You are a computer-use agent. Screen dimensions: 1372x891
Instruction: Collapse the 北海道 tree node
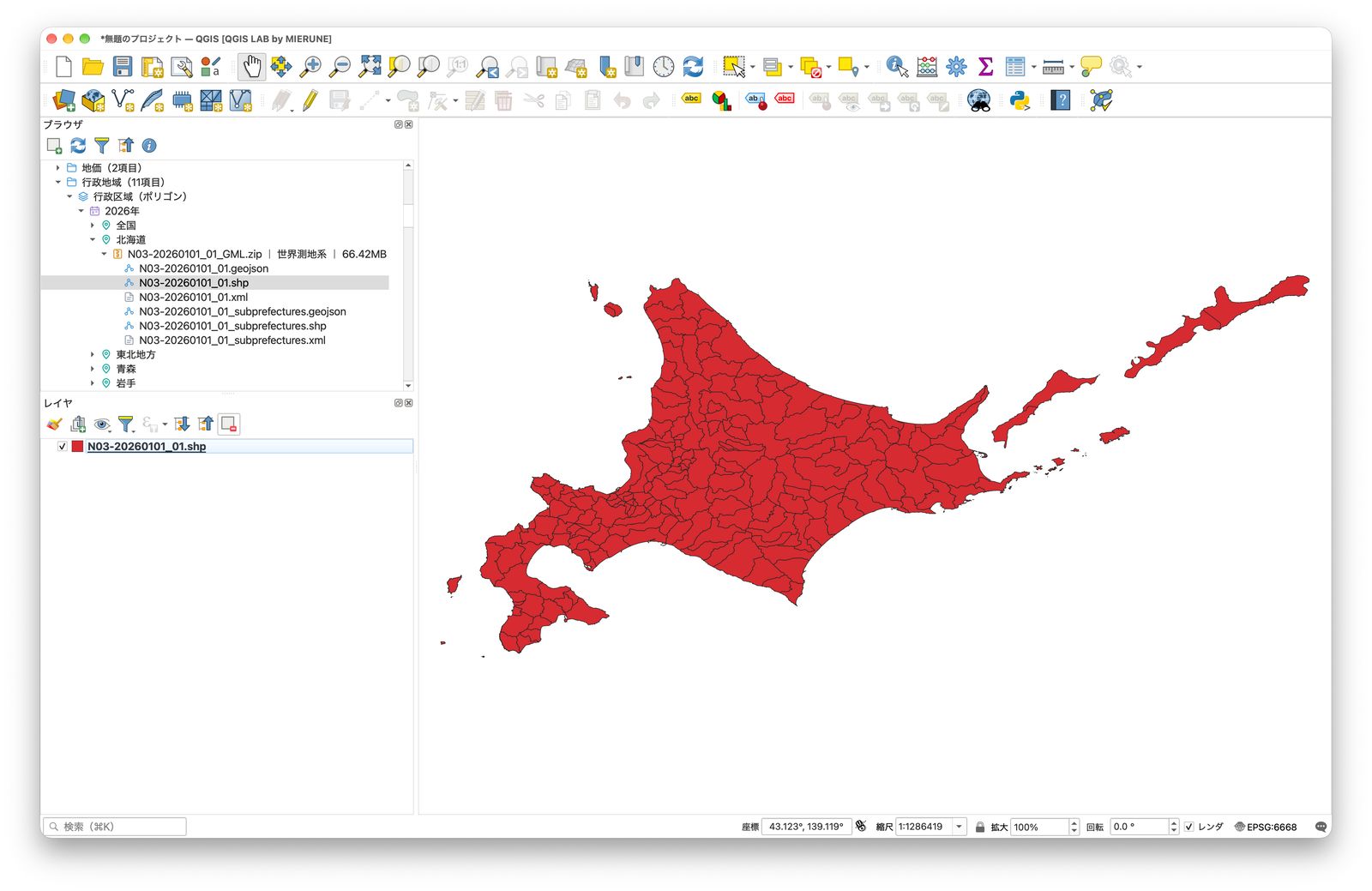click(x=93, y=240)
